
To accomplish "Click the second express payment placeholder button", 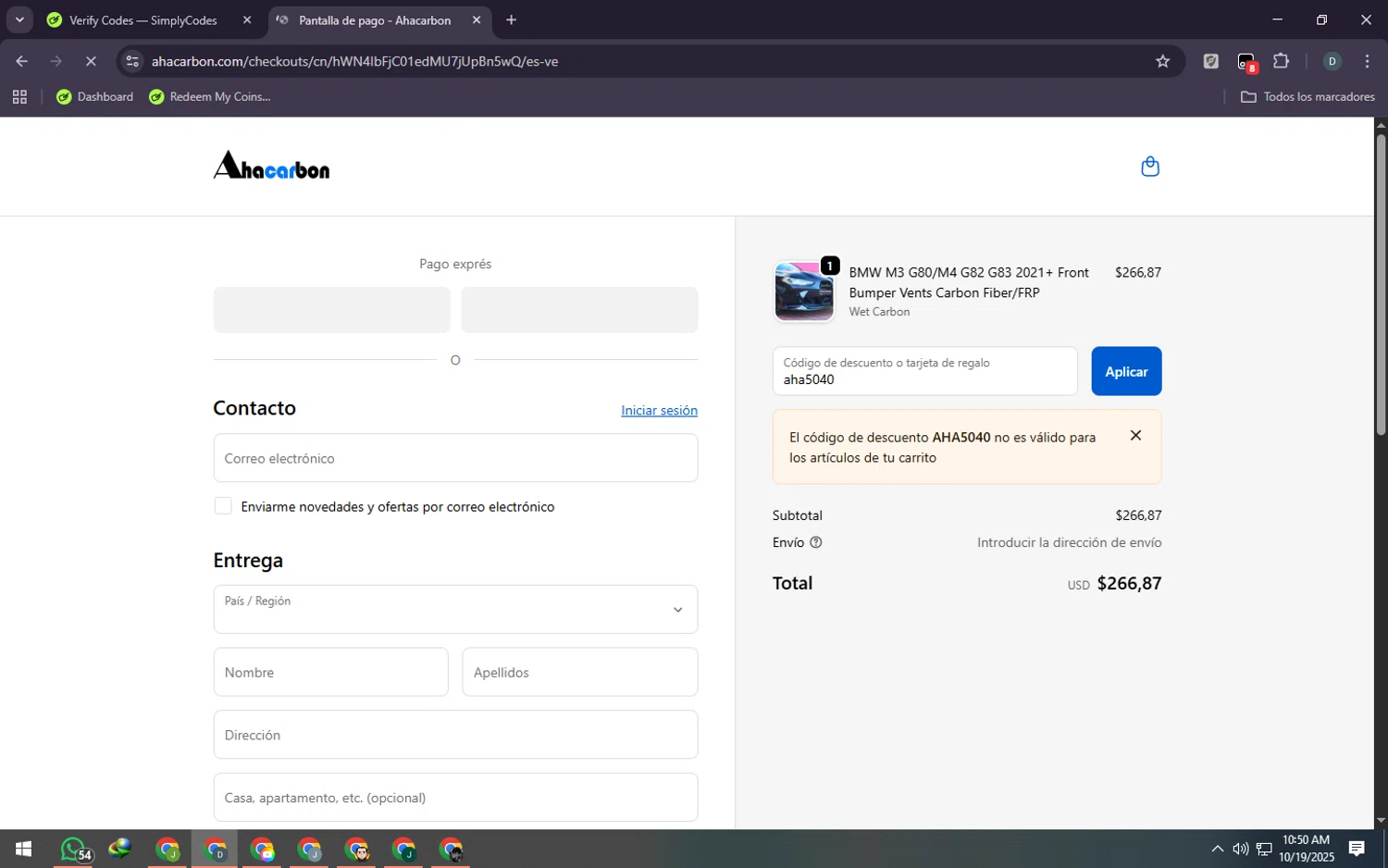I will (579, 310).
